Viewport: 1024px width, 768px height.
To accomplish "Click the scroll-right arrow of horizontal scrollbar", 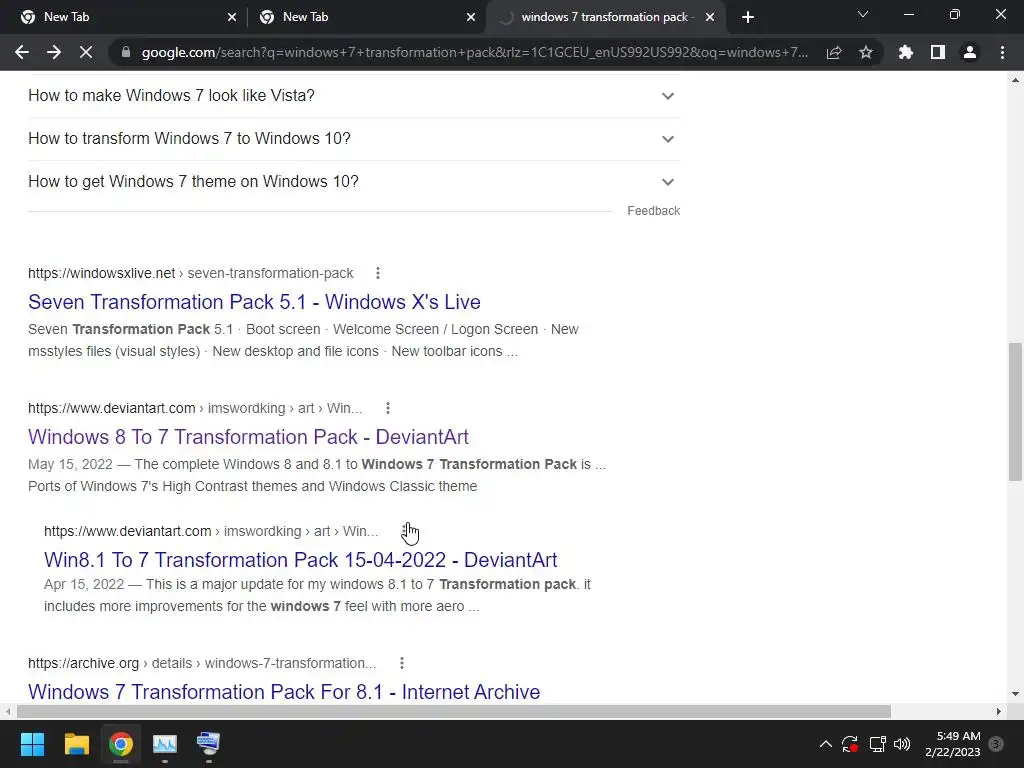I will tap(999, 711).
